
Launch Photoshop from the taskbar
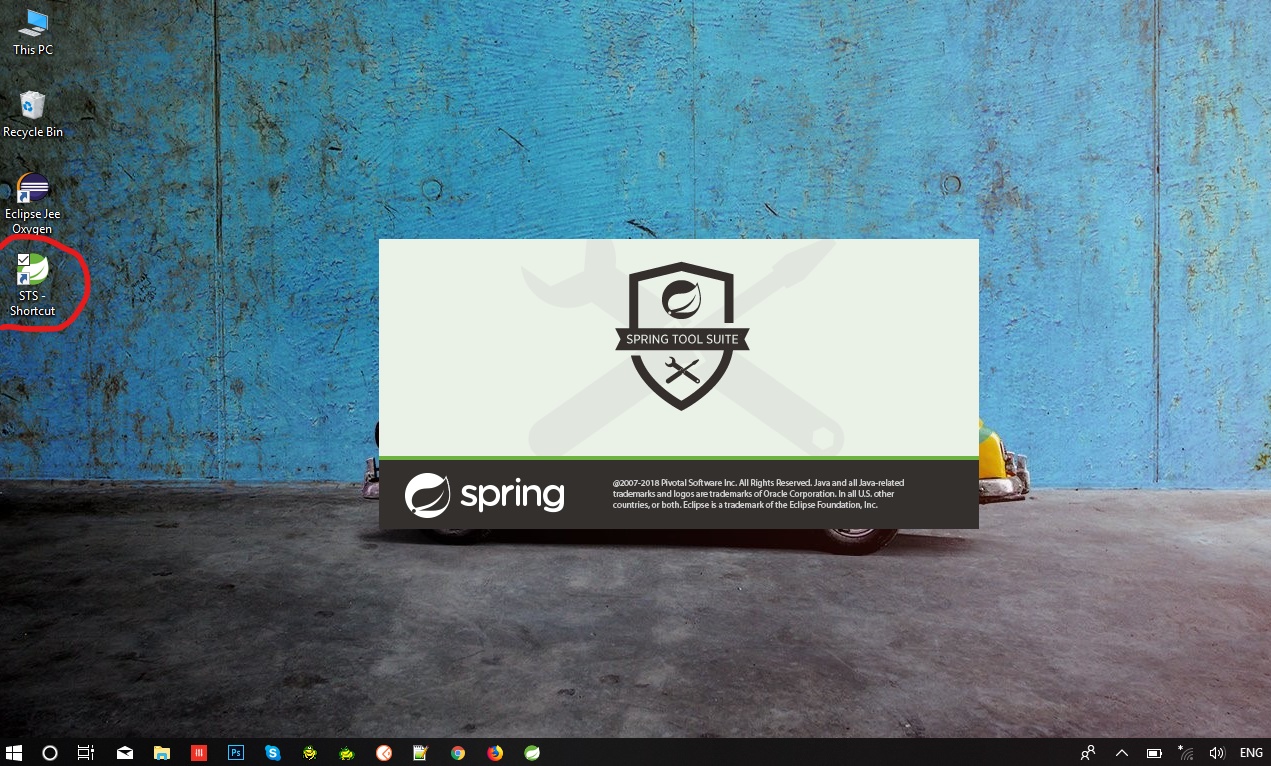pyautogui.click(x=236, y=752)
